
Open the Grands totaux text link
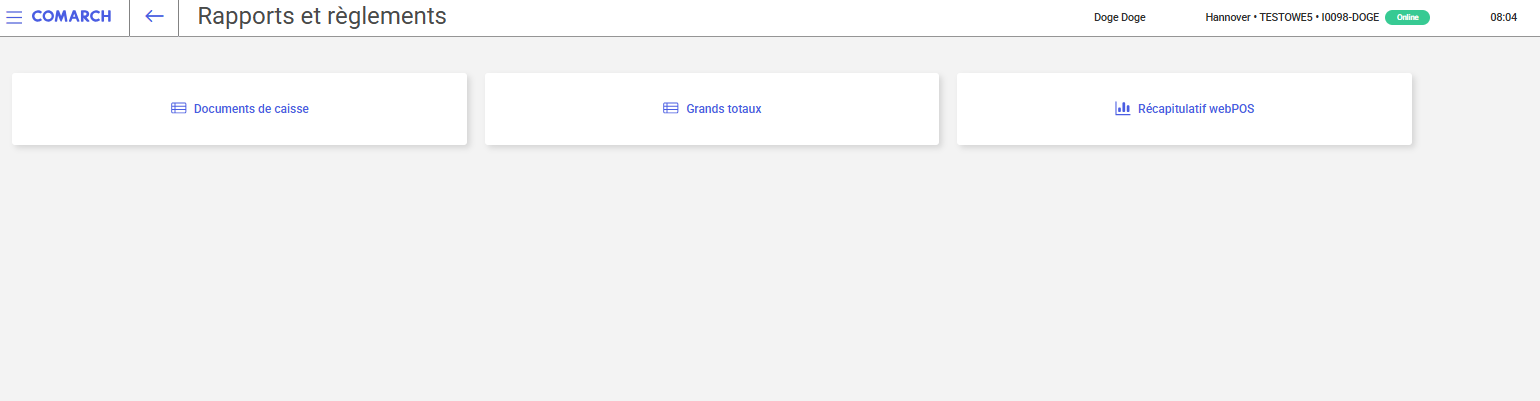pos(723,109)
